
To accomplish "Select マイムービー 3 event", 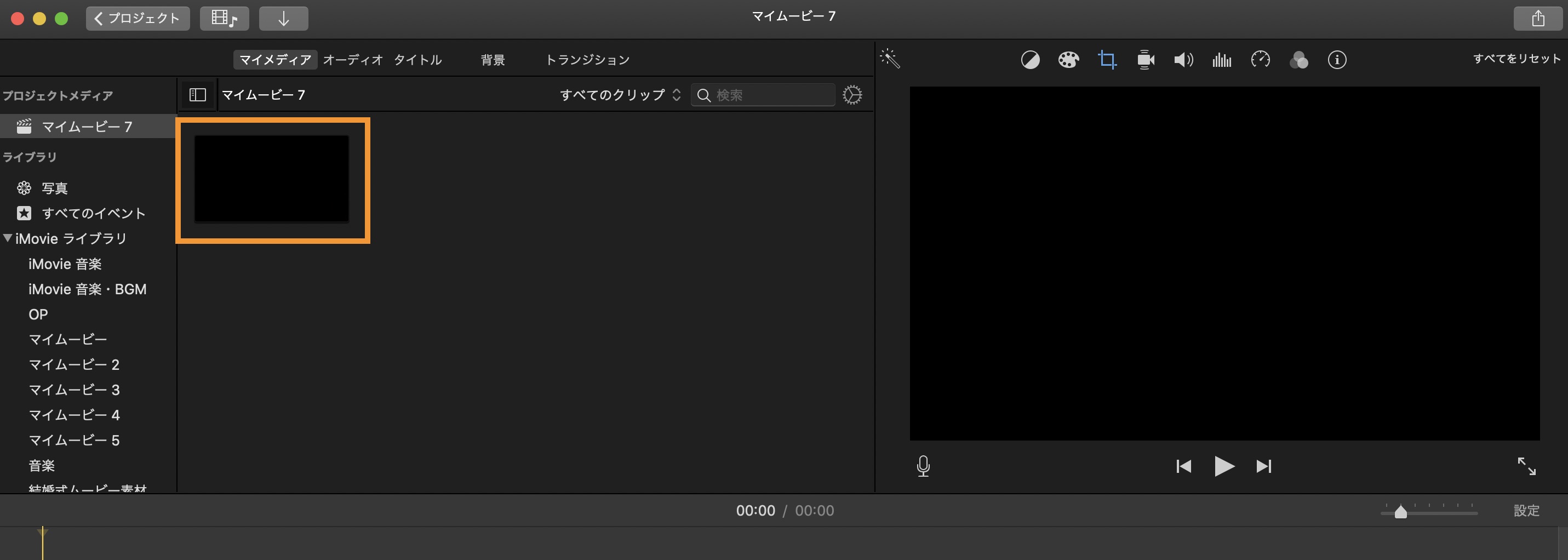I will [73, 390].
